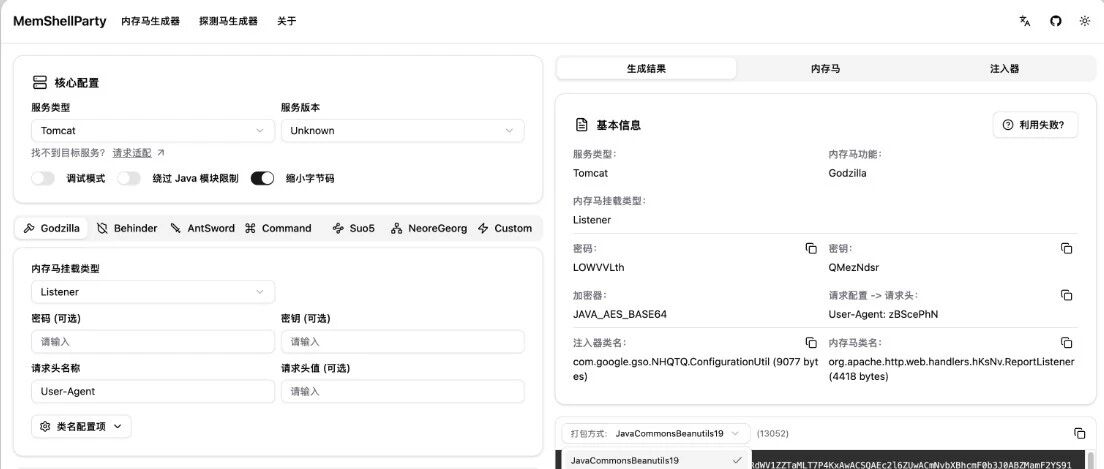This screenshot has width=1104, height=469.
Task: Select the AntSword tab
Action: tap(203, 228)
